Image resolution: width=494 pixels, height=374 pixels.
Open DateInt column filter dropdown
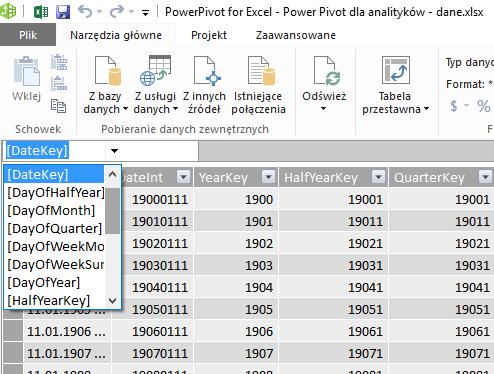(183, 177)
